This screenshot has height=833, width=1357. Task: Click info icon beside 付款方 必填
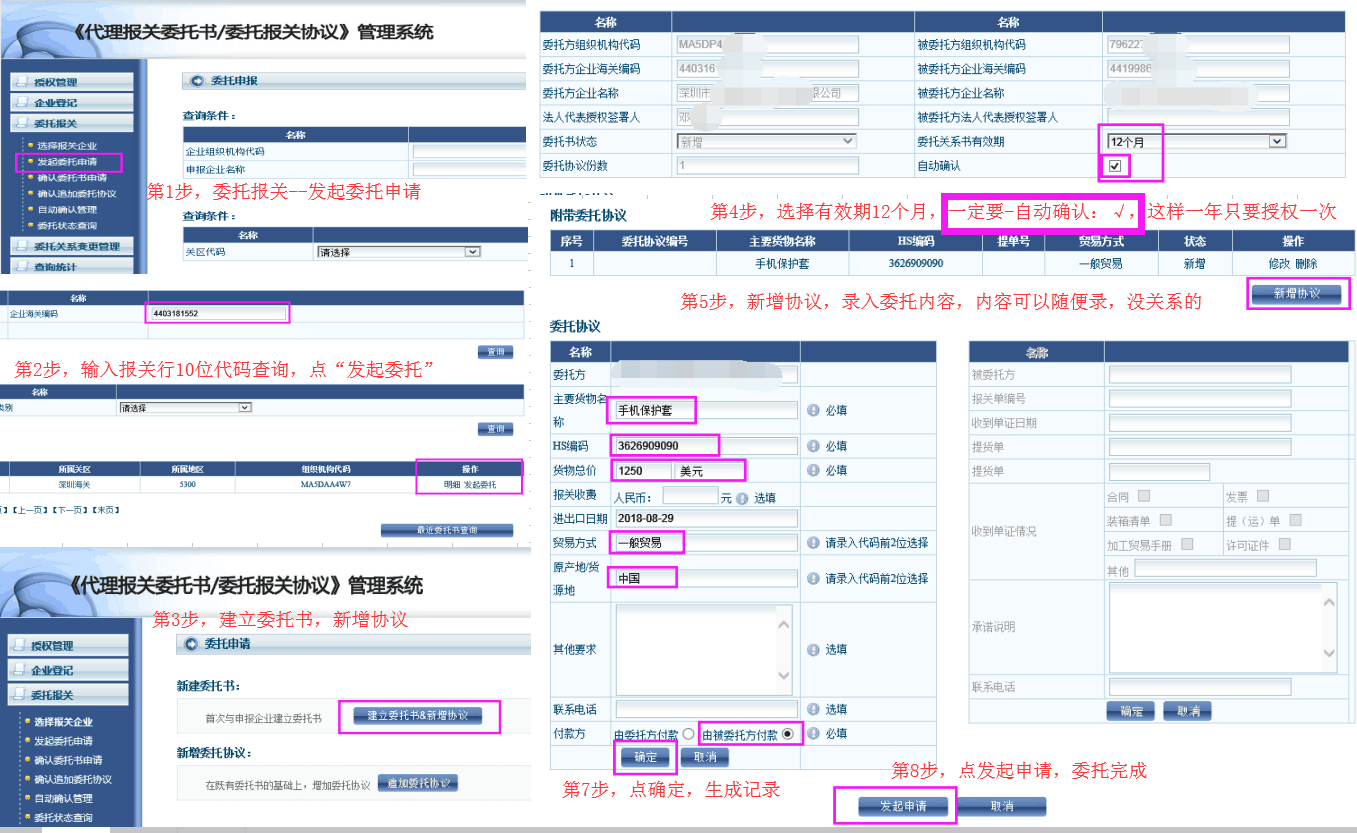coord(813,733)
